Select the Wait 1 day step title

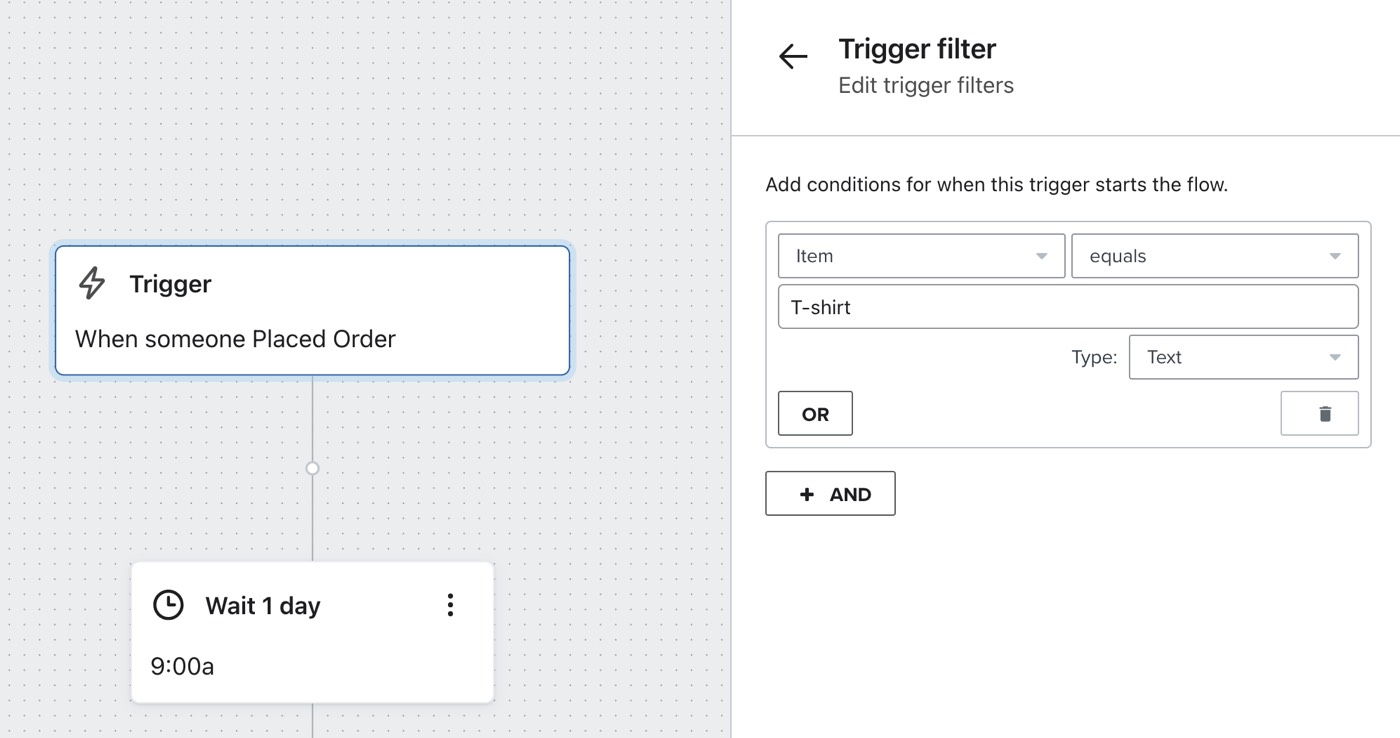click(262, 606)
